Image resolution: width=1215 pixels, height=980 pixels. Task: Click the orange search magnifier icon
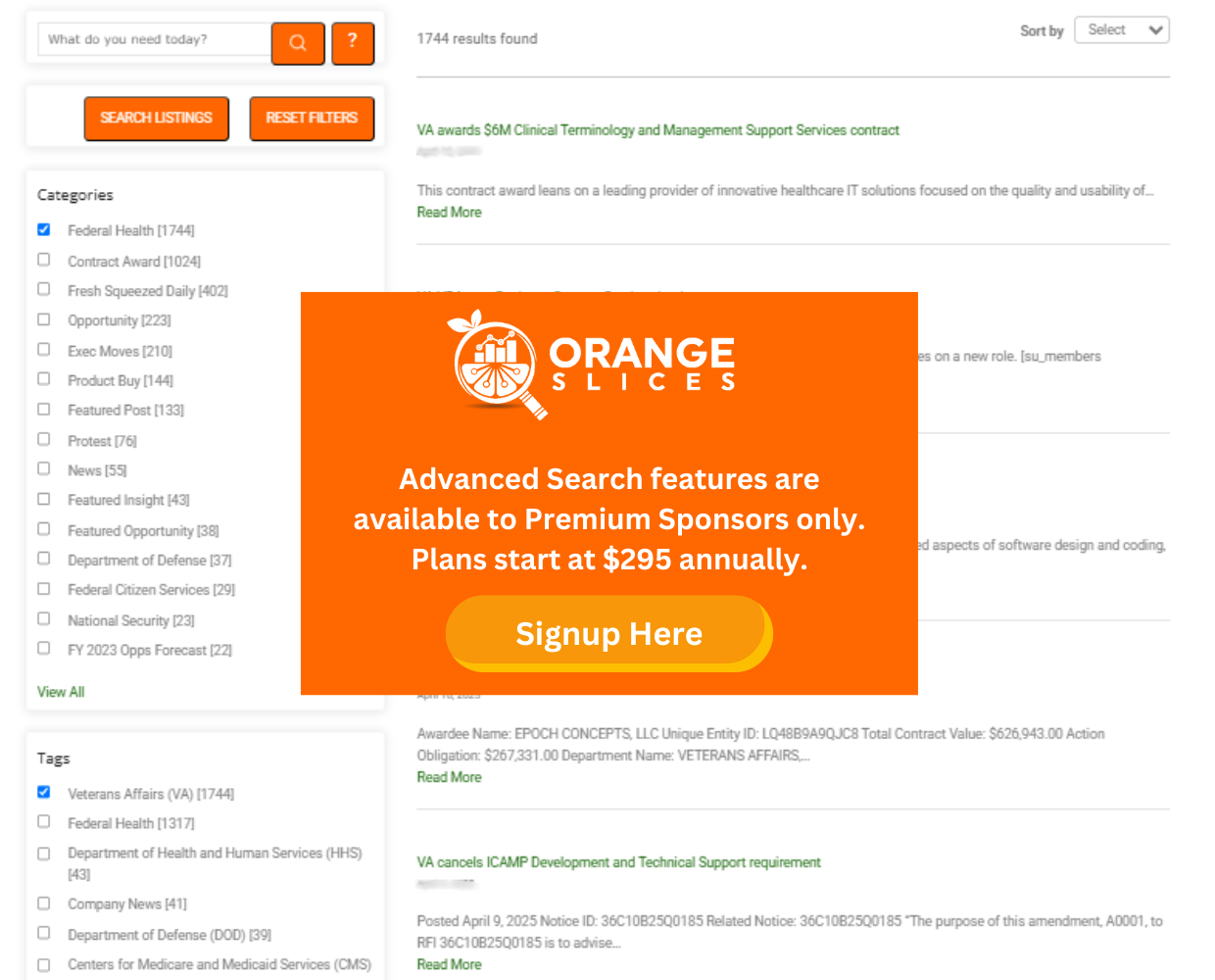coord(298,43)
